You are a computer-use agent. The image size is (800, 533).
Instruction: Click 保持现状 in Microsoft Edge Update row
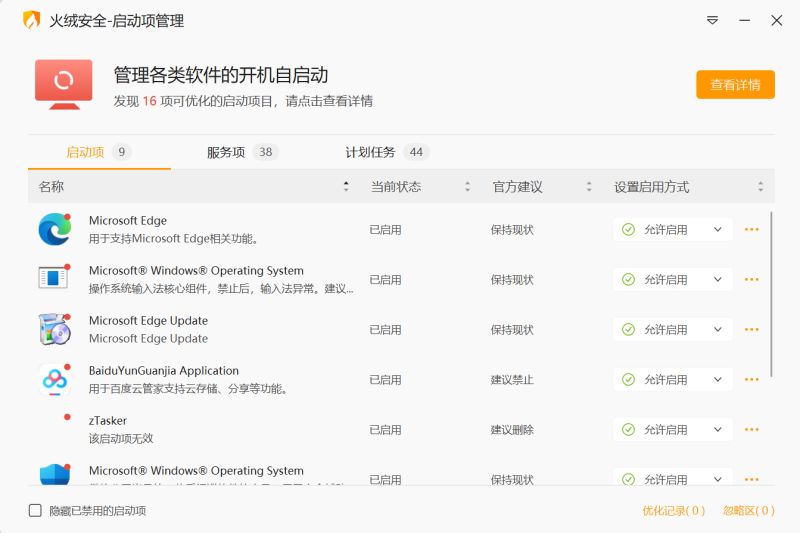tap(512, 329)
